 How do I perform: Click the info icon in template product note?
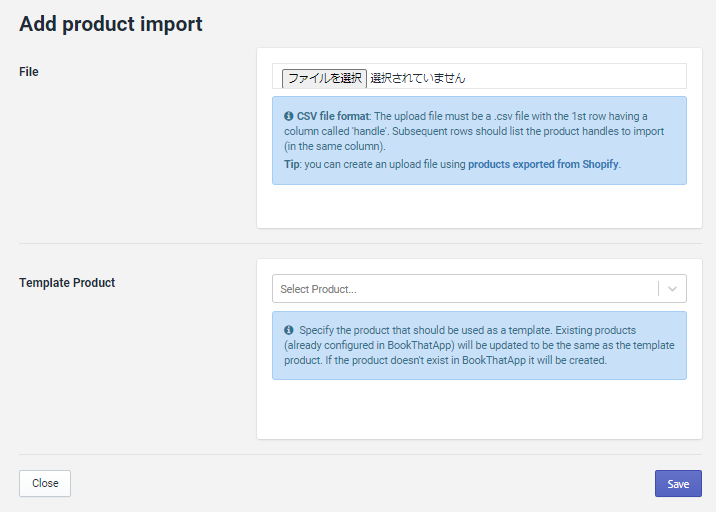click(x=288, y=330)
